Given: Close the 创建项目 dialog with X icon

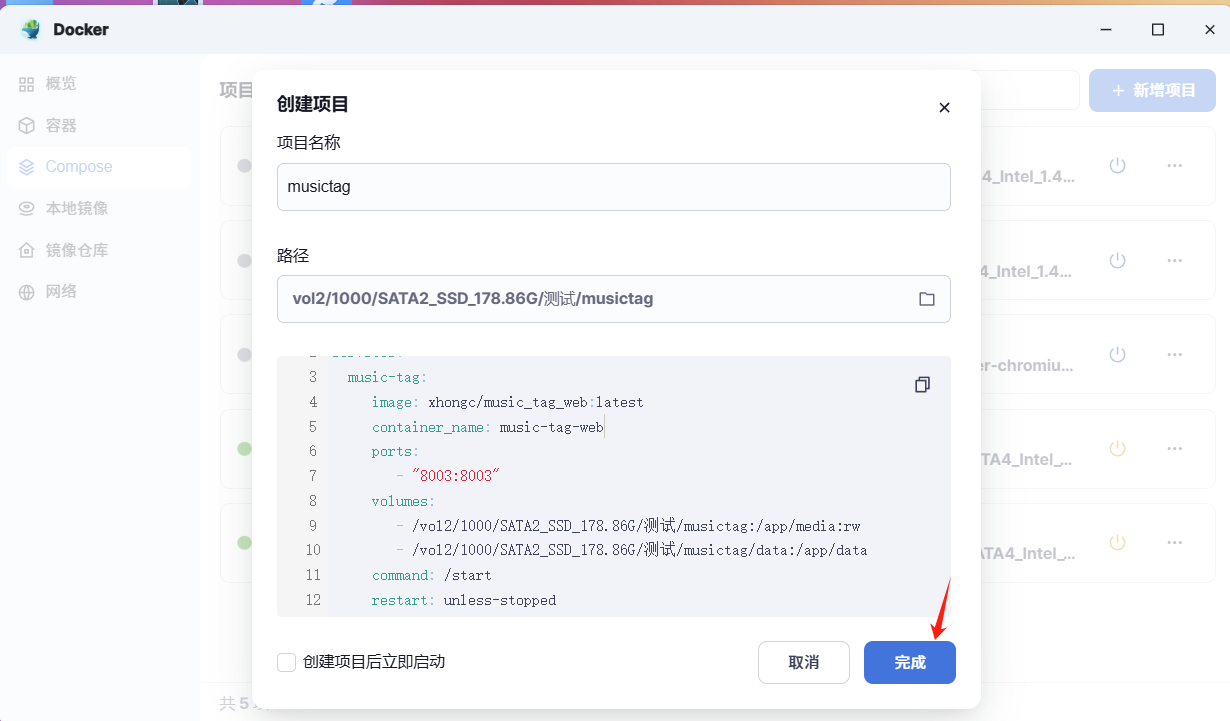Looking at the screenshot, I should point(944,108).
